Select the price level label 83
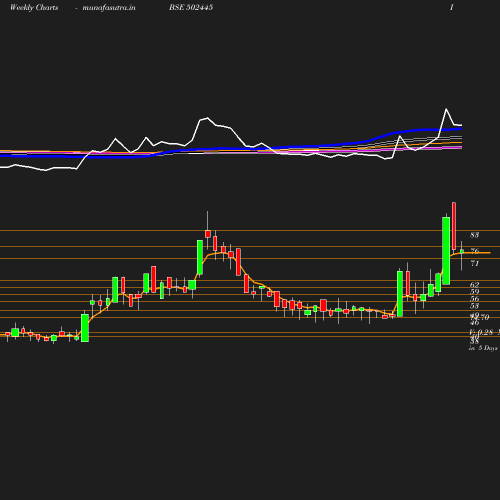The width and height of the screenshot is (500, 500). pyautogui.click(x=474, y=235)
